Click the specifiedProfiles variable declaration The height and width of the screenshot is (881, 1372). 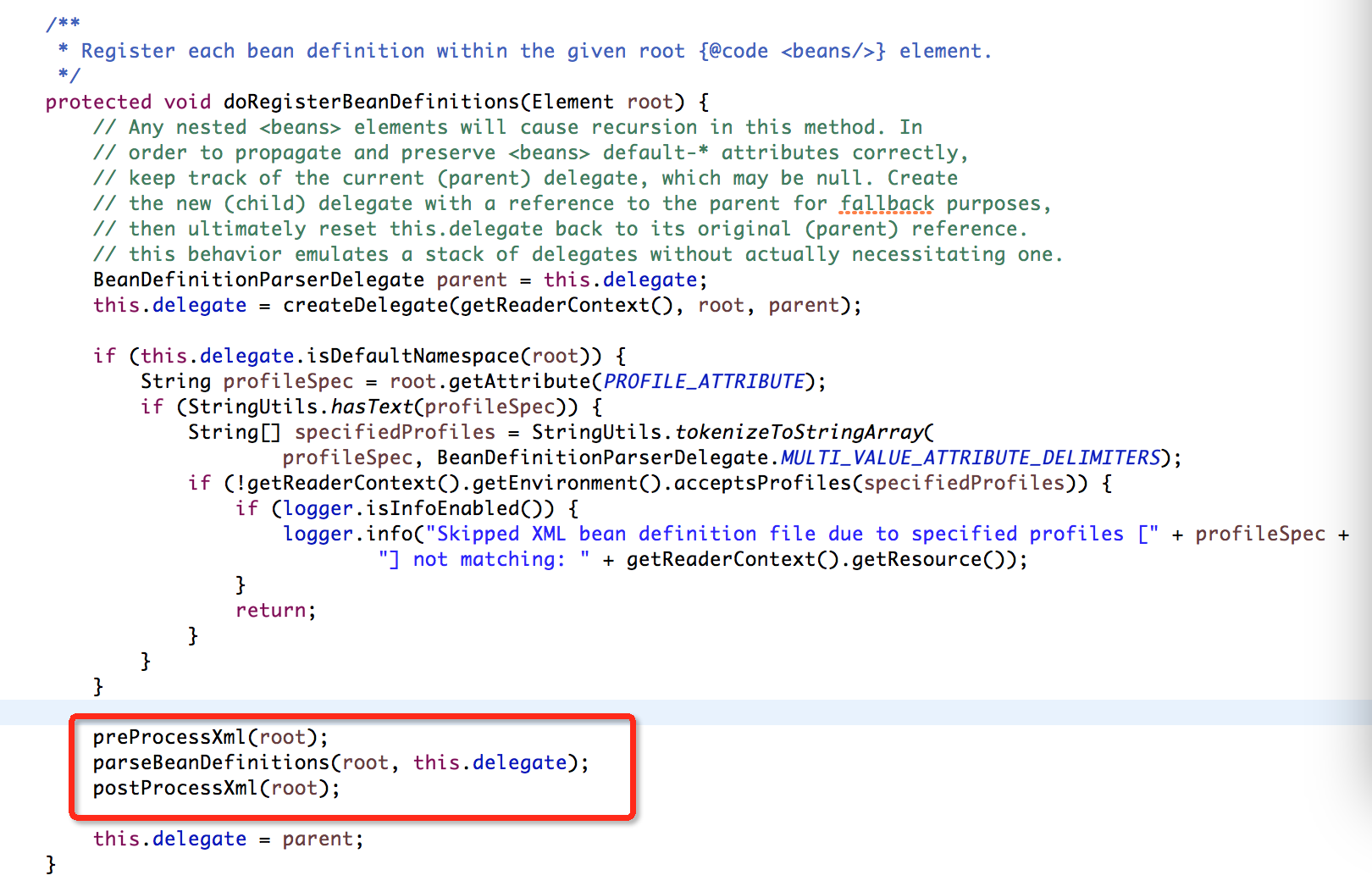pos(395,432)
